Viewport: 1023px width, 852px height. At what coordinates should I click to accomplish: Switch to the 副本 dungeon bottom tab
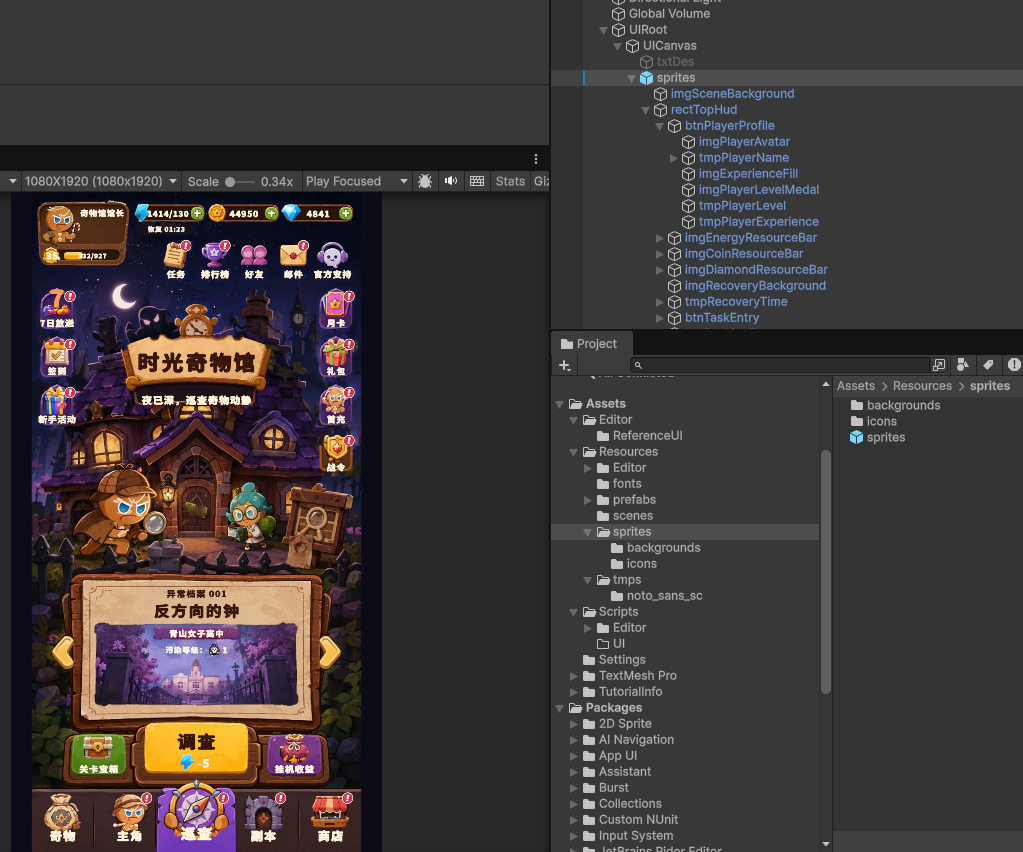point(264,818)
